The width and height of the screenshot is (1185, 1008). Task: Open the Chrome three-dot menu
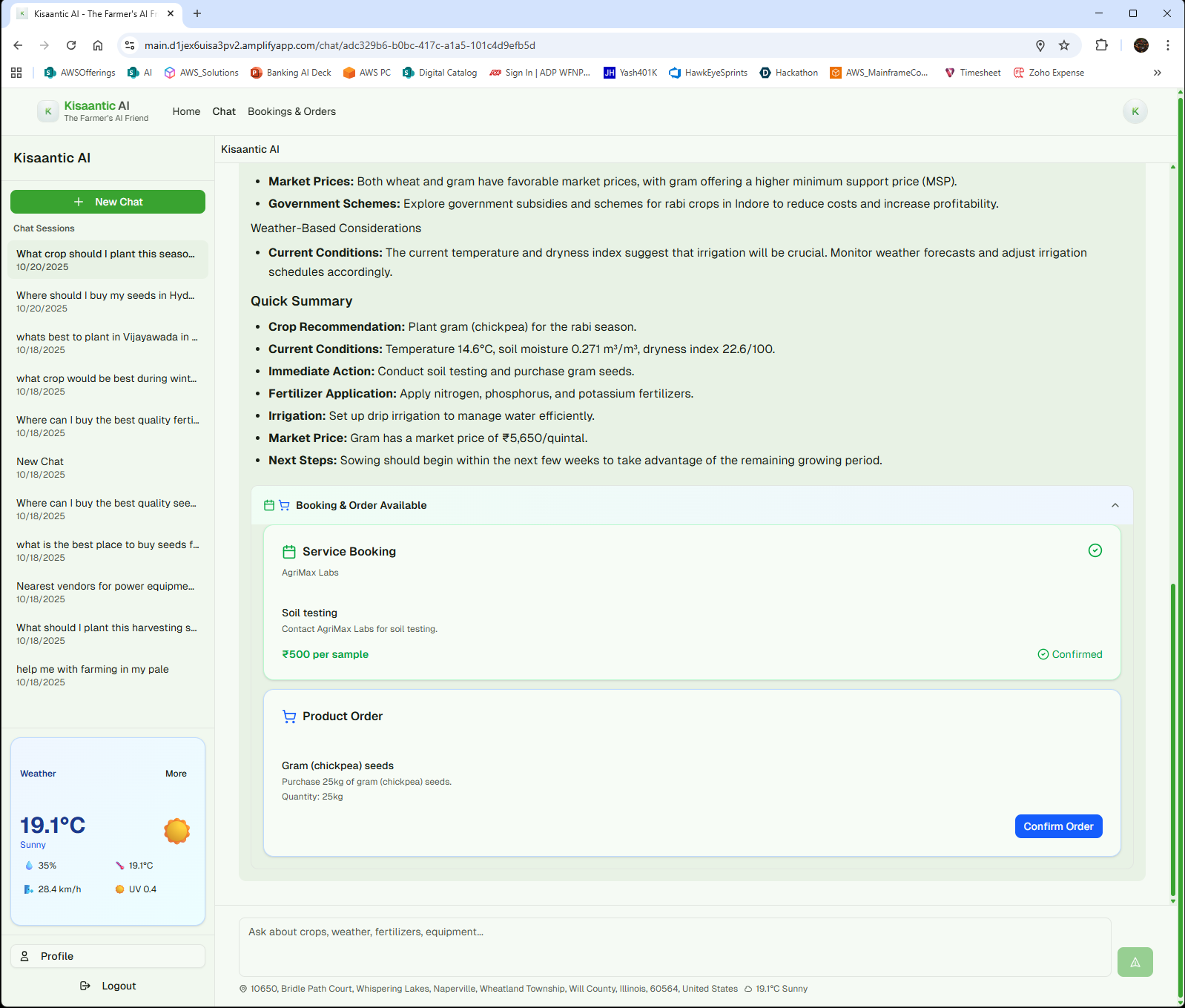point(1168,45)
